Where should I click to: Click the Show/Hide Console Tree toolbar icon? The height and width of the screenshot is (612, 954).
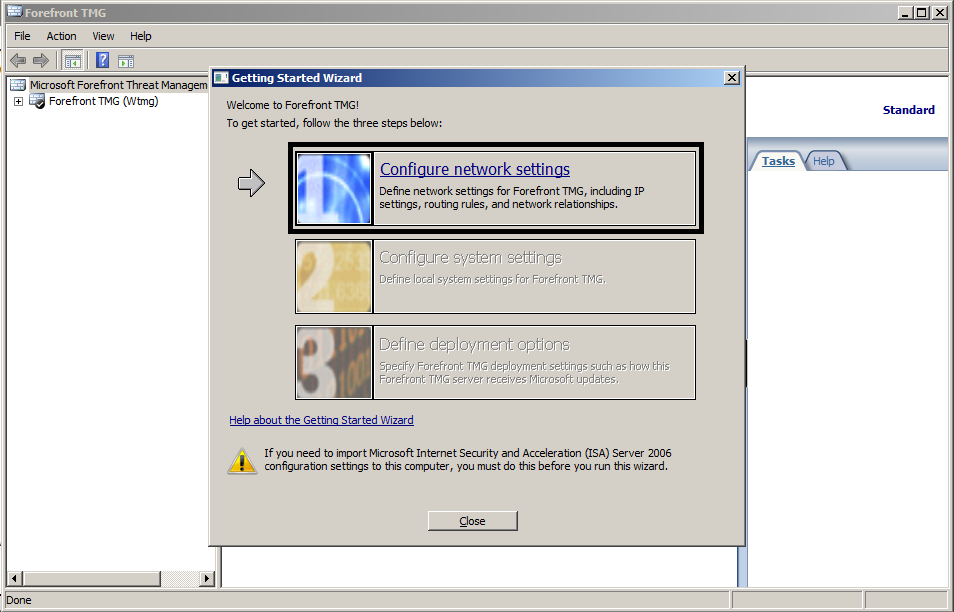pos(72,60)
